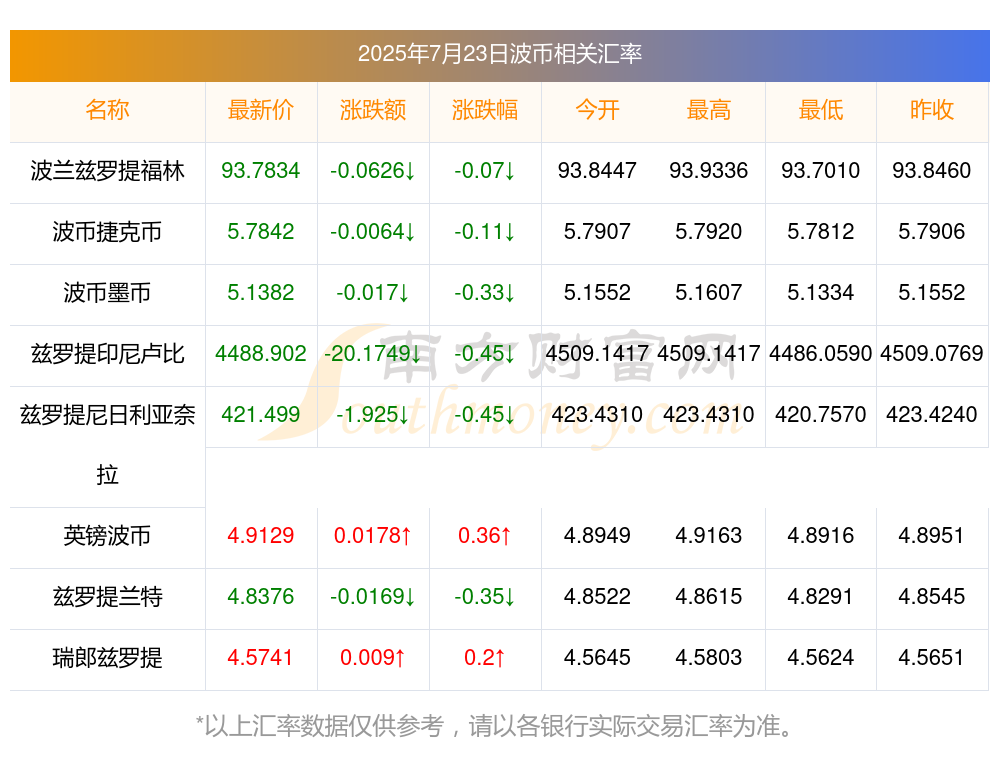
Task: Click the opening value 4.5645
Action: [597, 658]
